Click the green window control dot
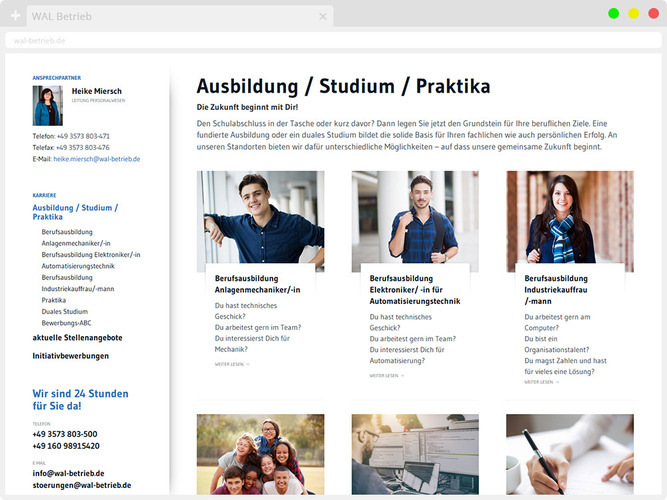This screenshot has height=500, width=667. 613,13
